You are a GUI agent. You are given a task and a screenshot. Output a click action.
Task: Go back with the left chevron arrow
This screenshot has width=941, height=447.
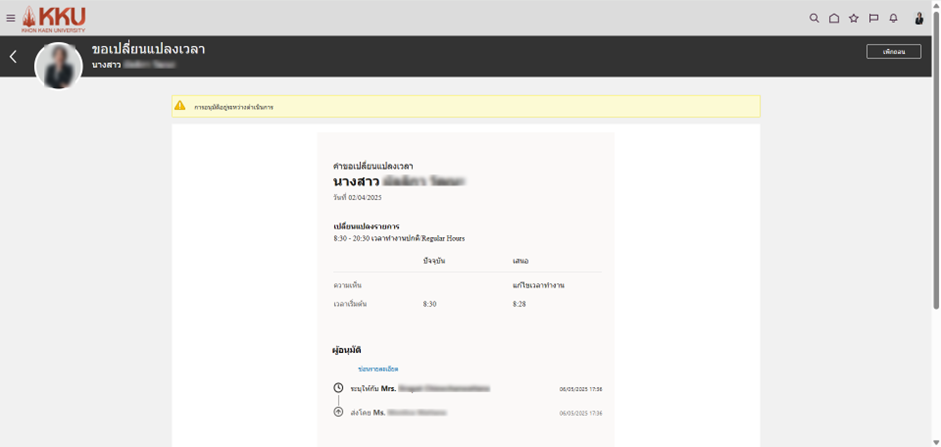(13, 57)
